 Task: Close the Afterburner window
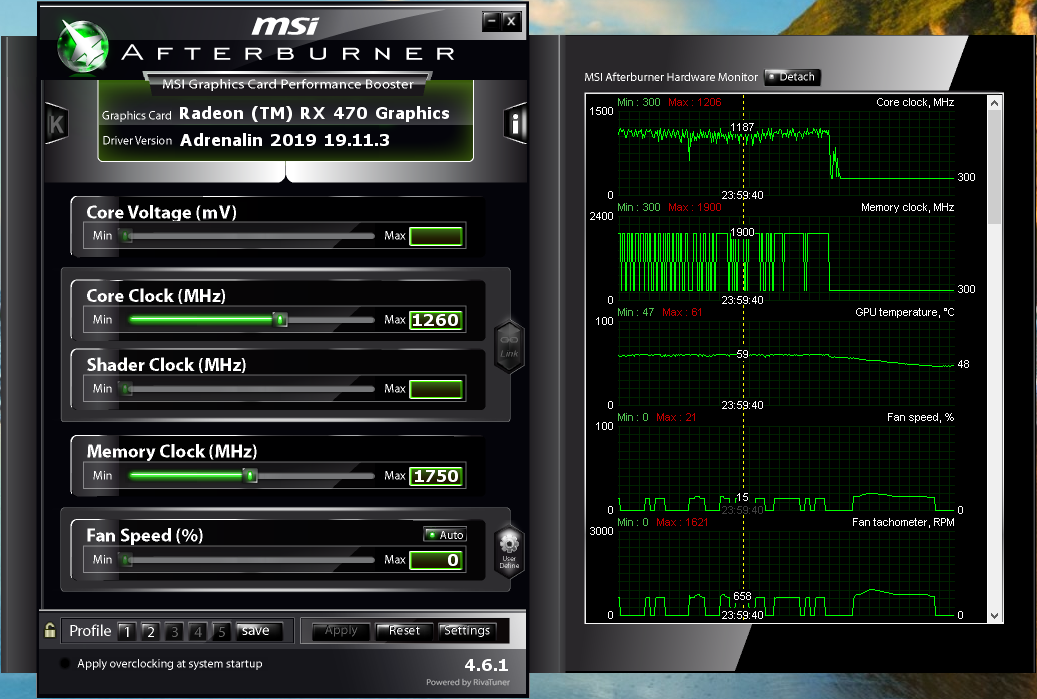[x=511, y=21]
